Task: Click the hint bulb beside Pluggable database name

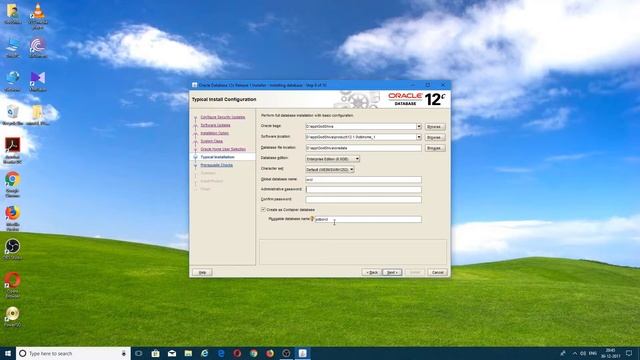Action: [312, 219]
